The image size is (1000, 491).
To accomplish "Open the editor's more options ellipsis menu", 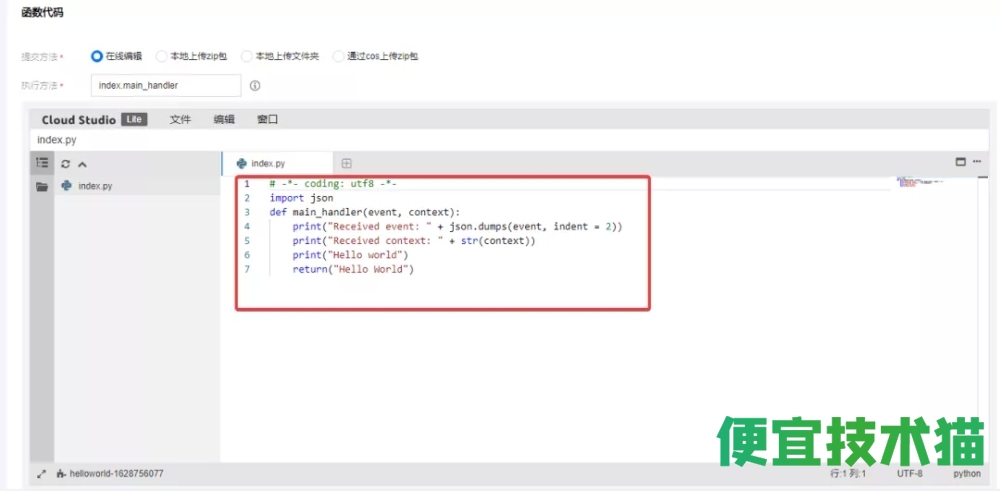I will pyautogui.click(x=977, y=162).
